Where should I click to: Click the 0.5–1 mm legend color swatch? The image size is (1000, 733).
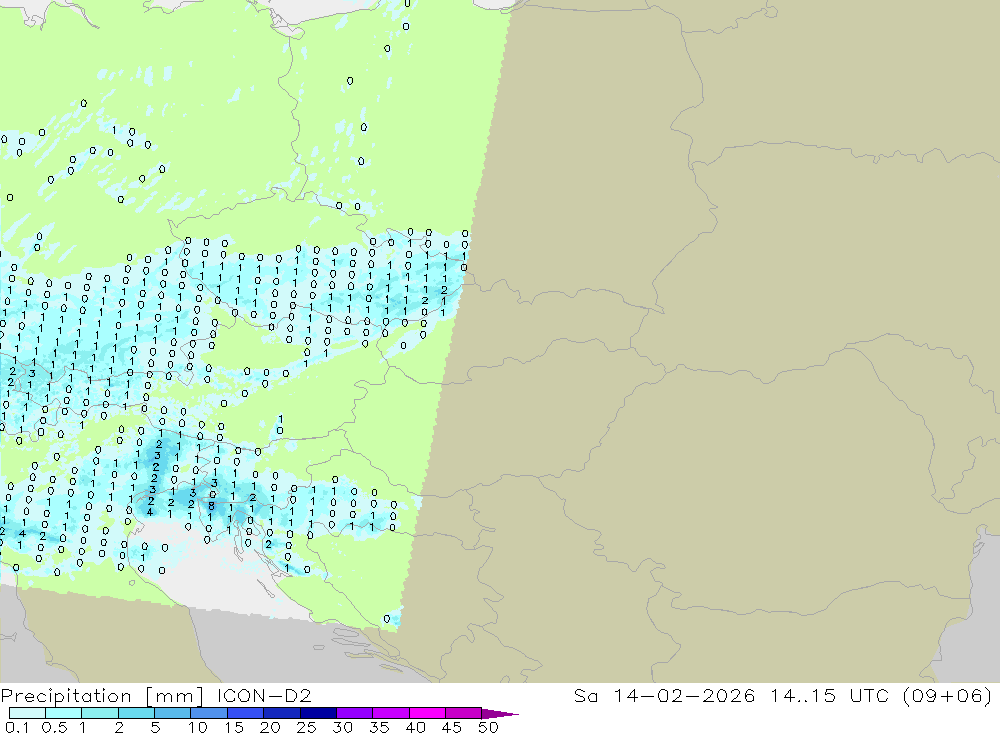[x=63, y=713]
